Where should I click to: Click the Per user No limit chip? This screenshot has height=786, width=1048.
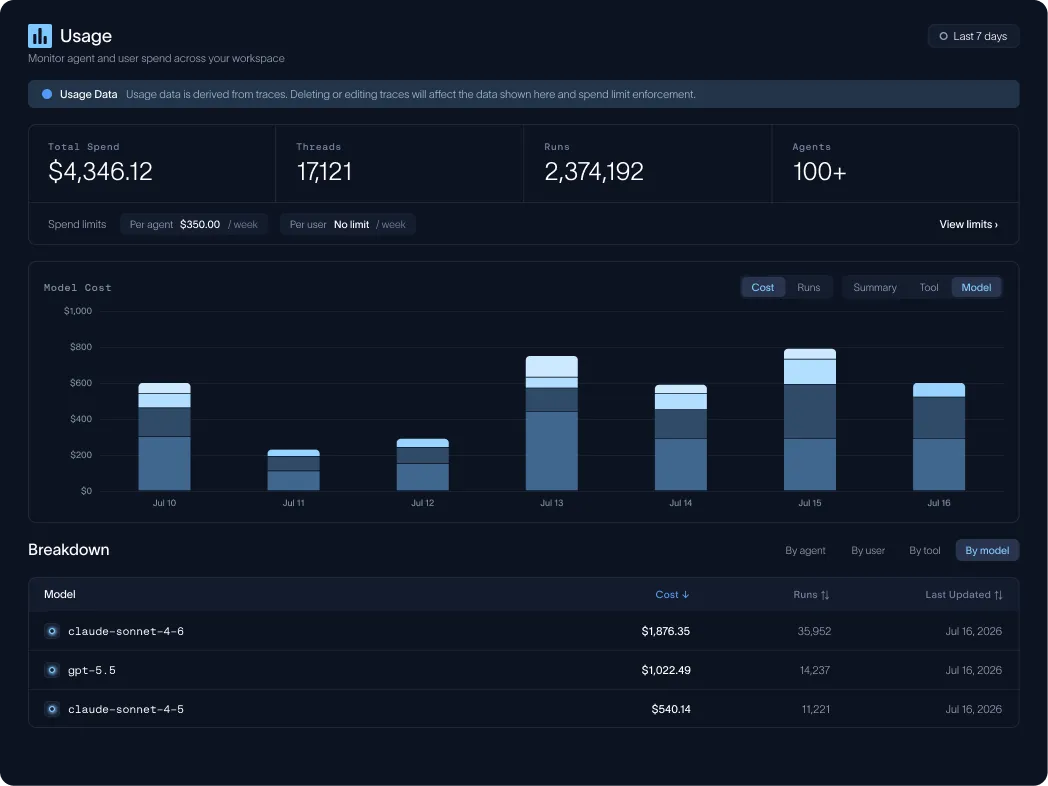(348, 225)
